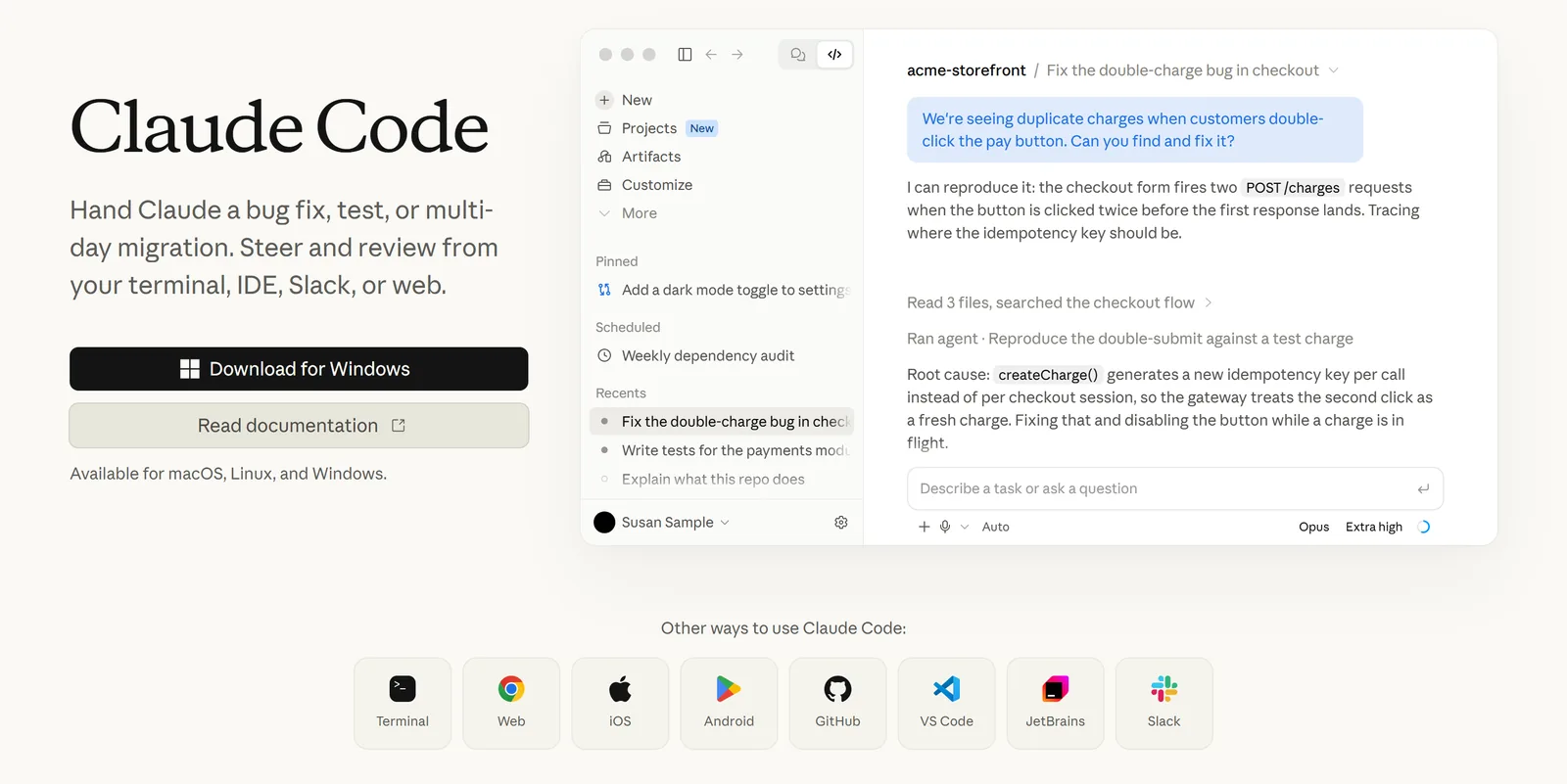Switch to code mode icon

[834, 55]
